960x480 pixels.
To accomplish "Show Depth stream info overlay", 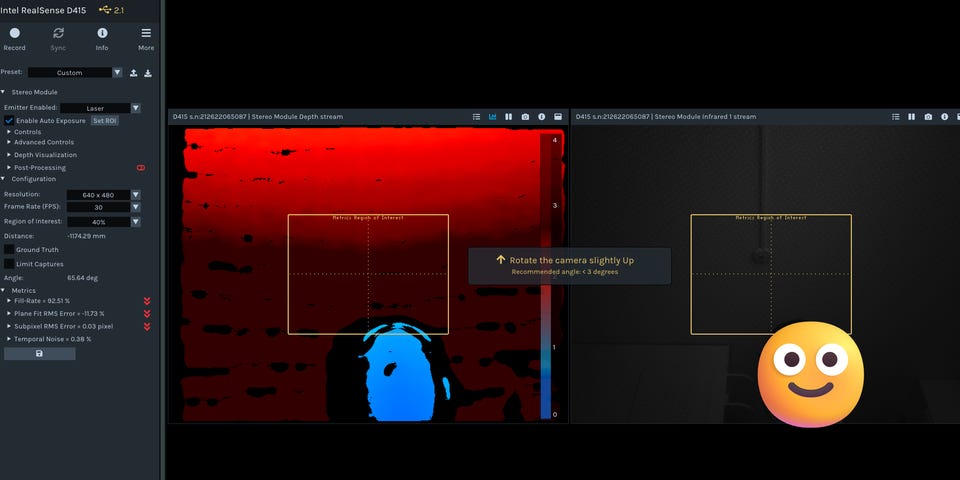I will 541,117.
